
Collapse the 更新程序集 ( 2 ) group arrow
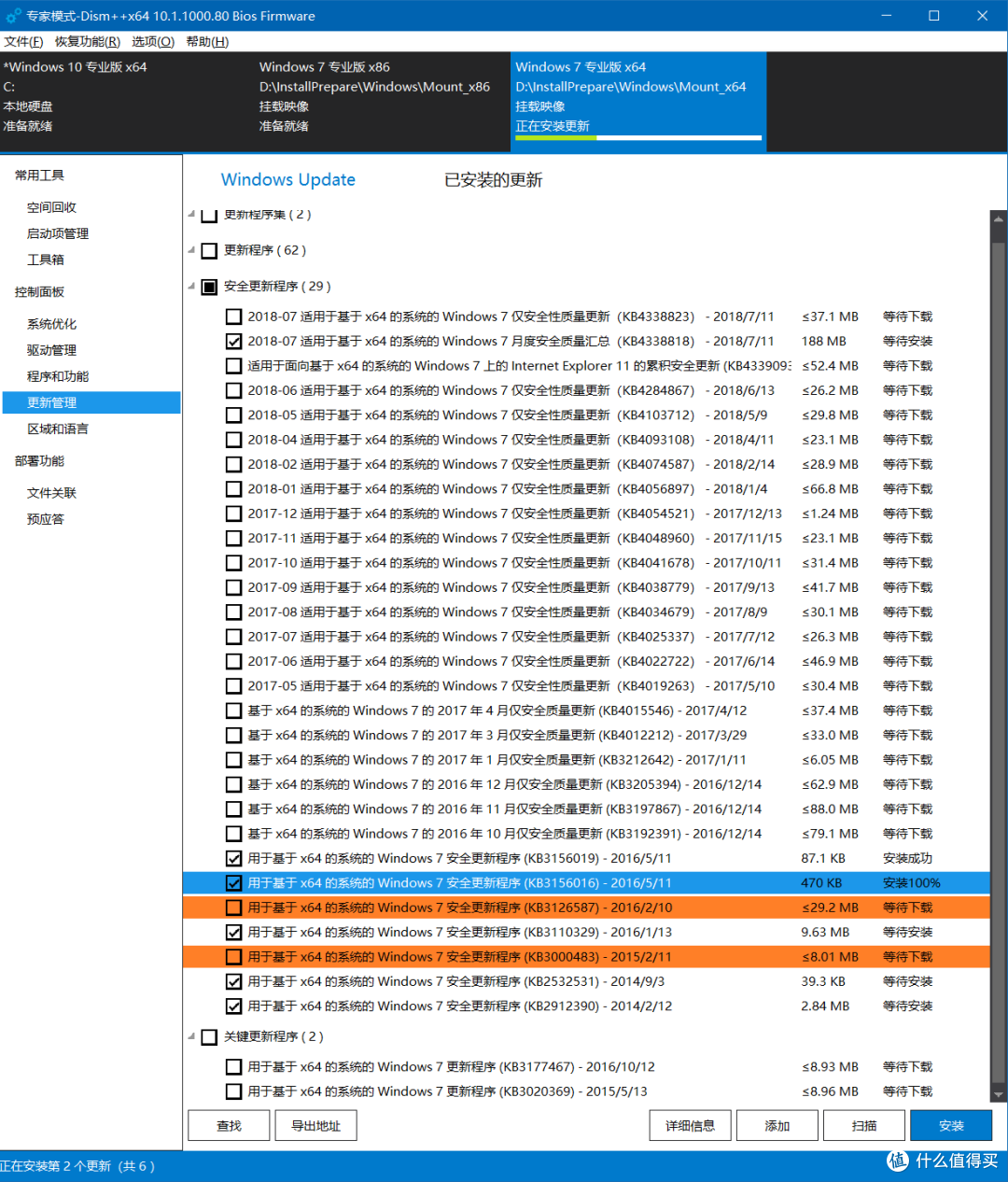tap(191, 215)
